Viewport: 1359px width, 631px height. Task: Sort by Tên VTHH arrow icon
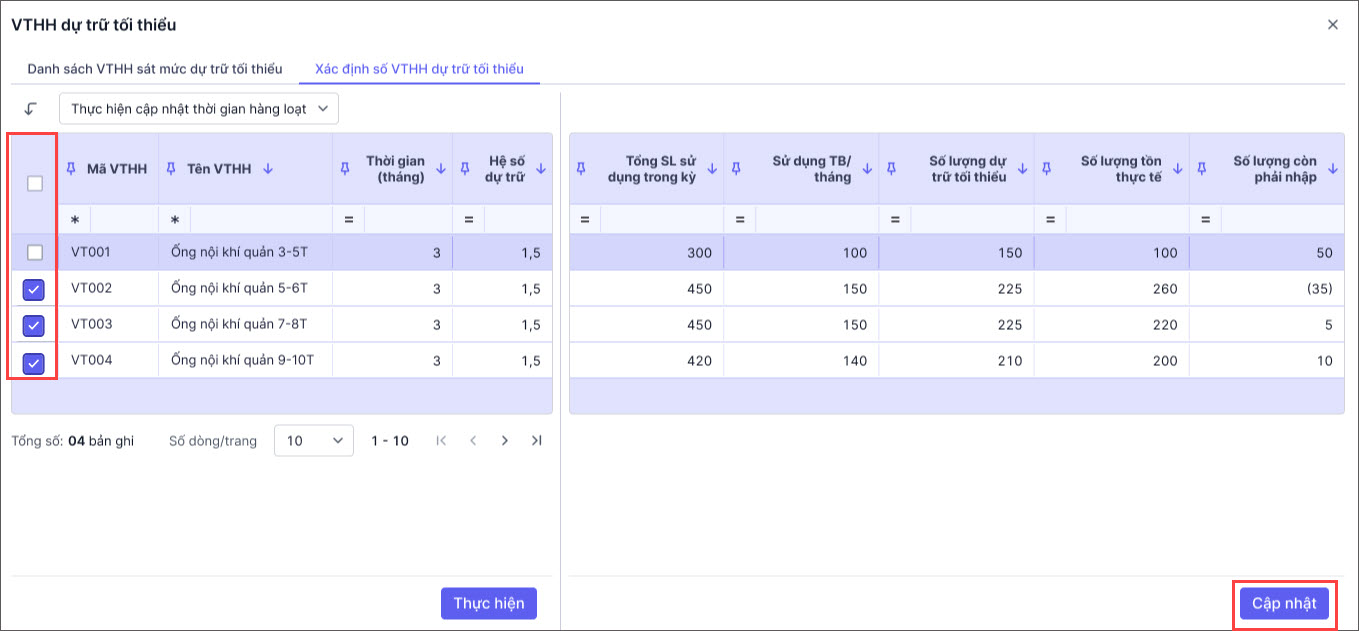267,169
